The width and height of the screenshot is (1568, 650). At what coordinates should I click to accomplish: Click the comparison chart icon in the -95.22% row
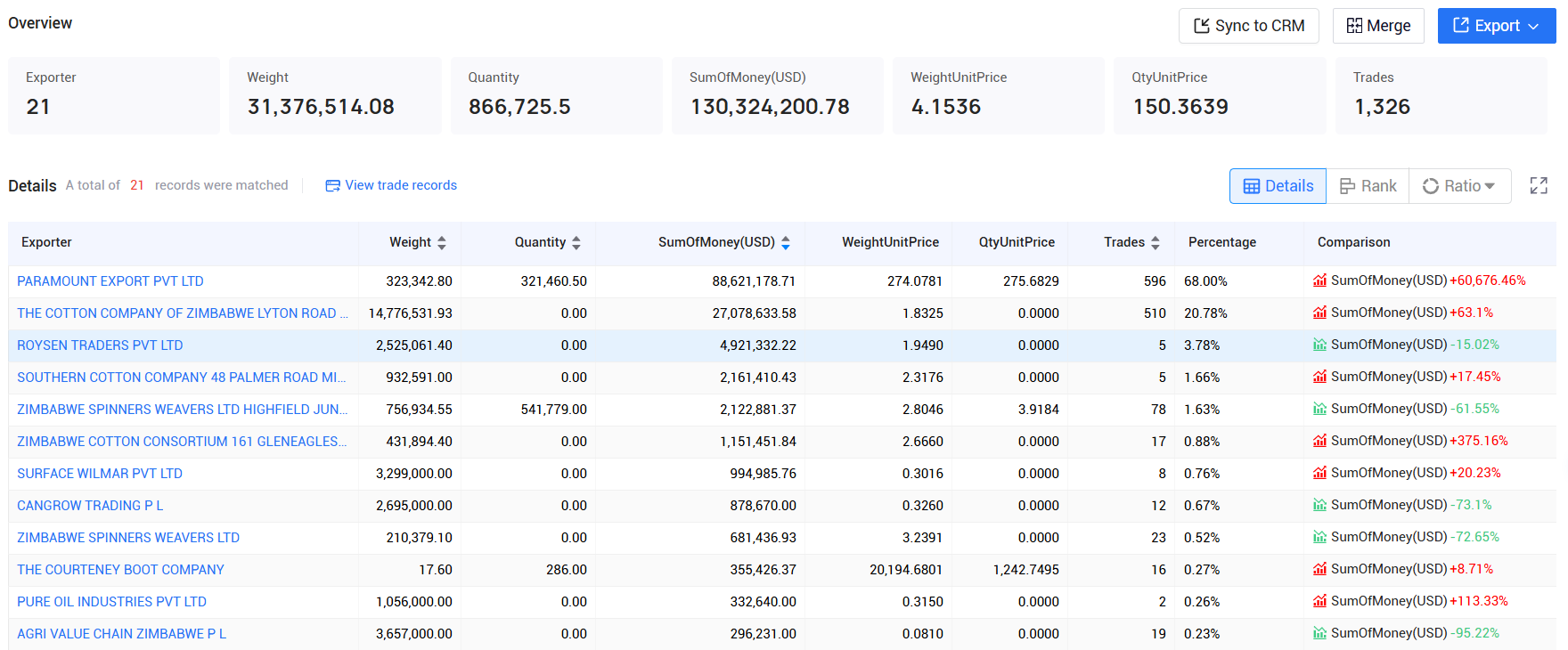click(1319, 633)
